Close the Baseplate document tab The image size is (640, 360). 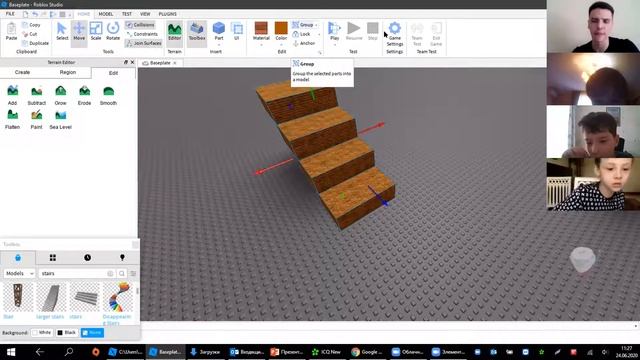[x=175, y=63]
